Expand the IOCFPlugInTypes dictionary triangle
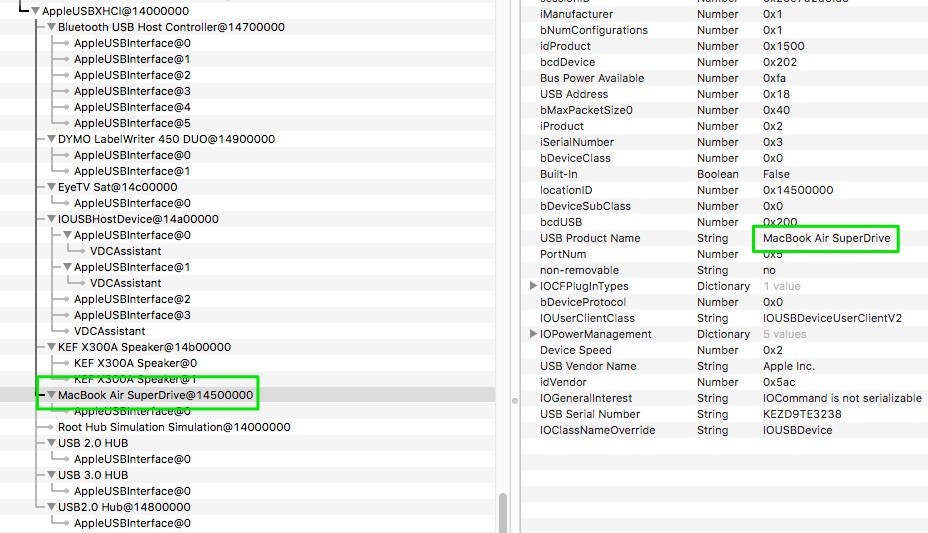Image resolution: width=928 pixels, height=533 pixels. tap(533, 286)
